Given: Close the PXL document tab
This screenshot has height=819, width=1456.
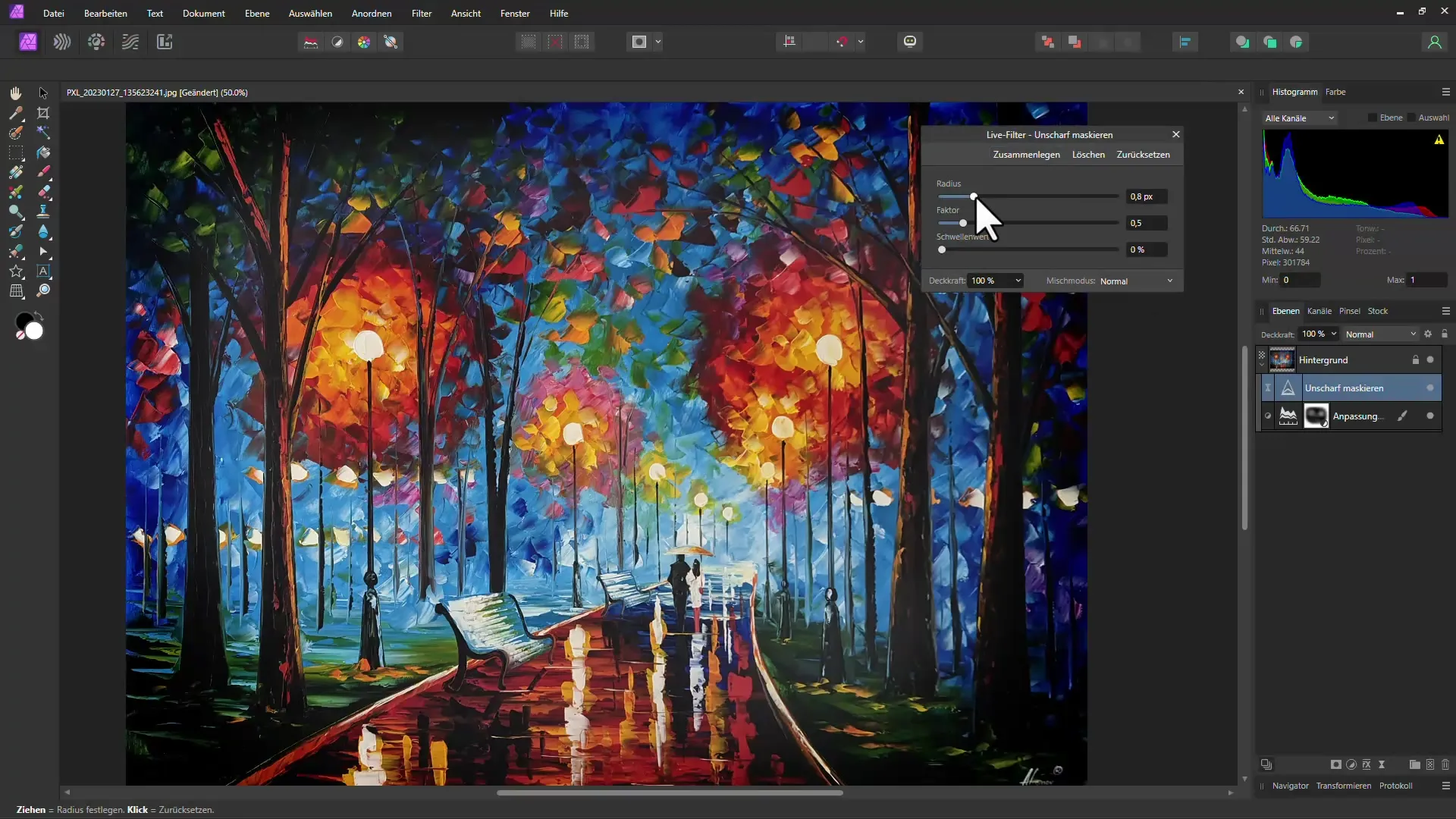Looking at the screenshot, I should [1241, 93].
